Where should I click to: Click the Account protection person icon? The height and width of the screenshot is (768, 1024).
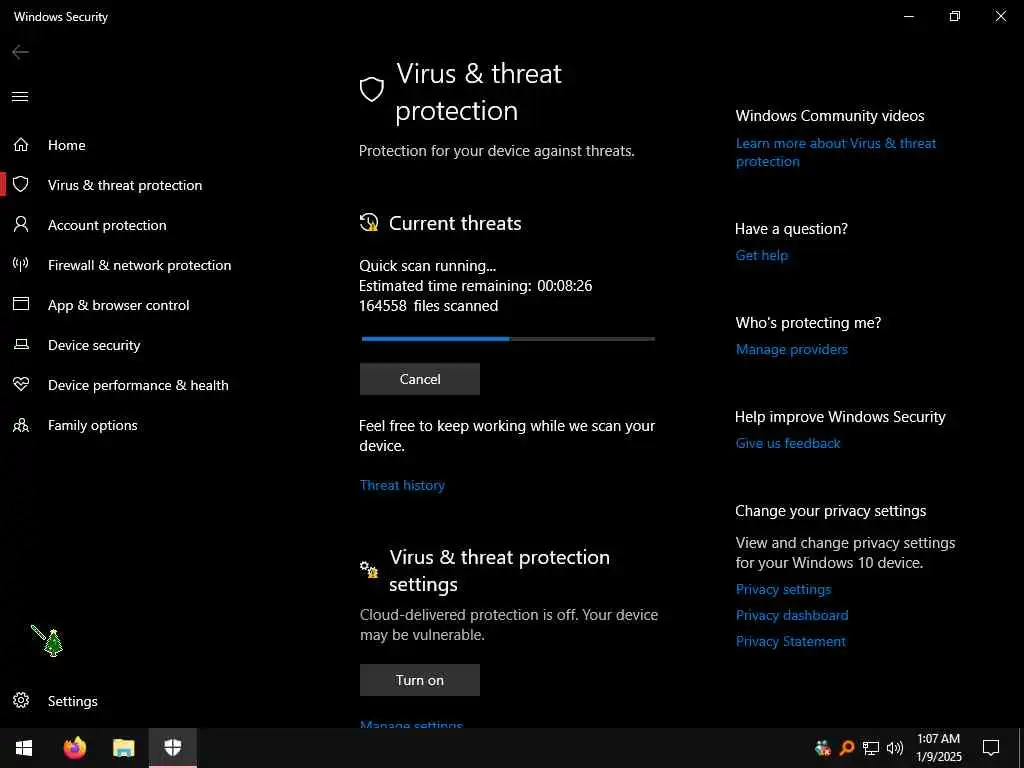[x=21, y=225]
